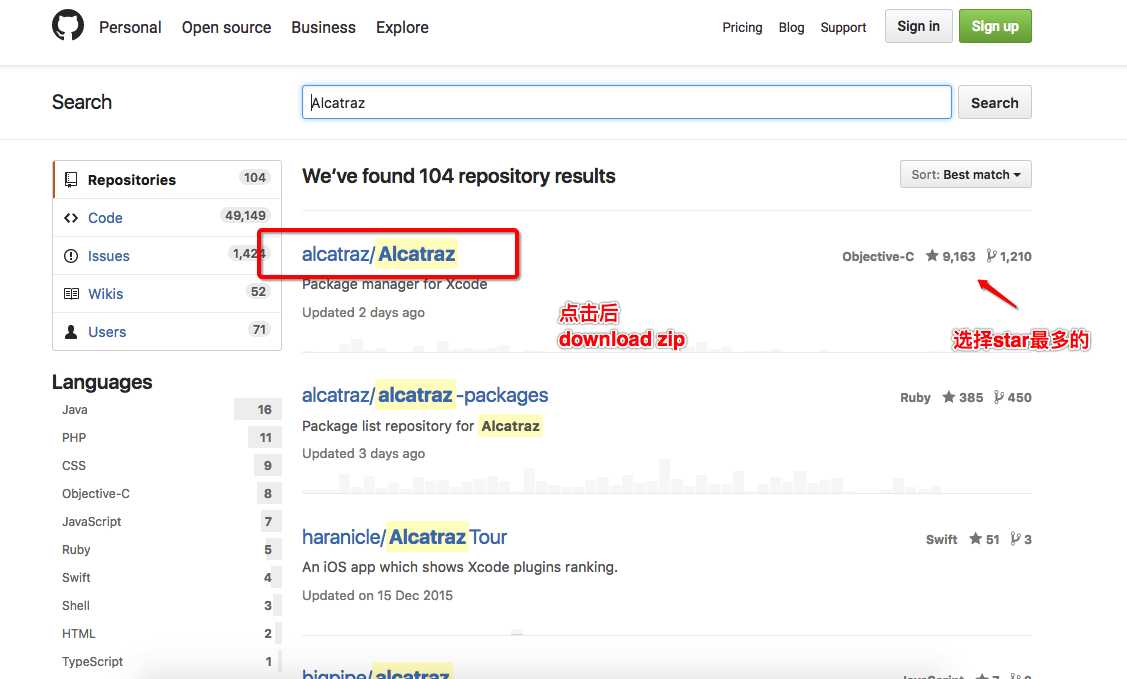Select the Users person icon in sidebar
The image size is (1127, 679).
pos(70,332)
